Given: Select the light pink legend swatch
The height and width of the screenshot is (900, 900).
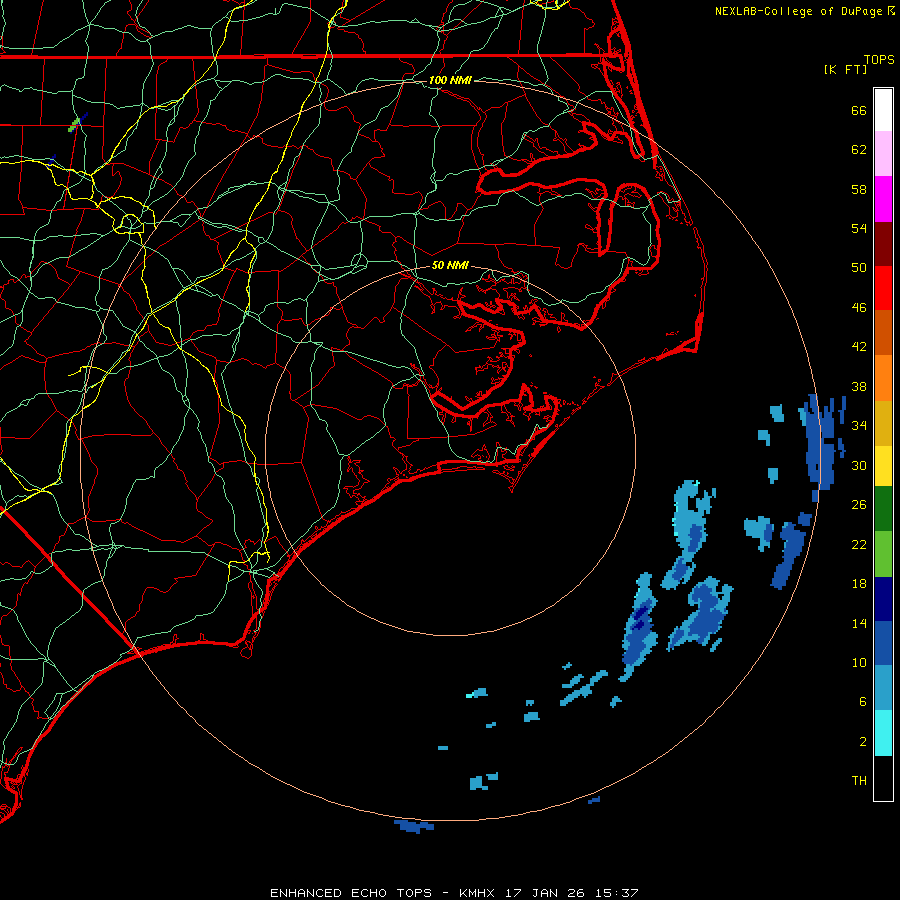Looking at the screenshot, I should 883,154.
